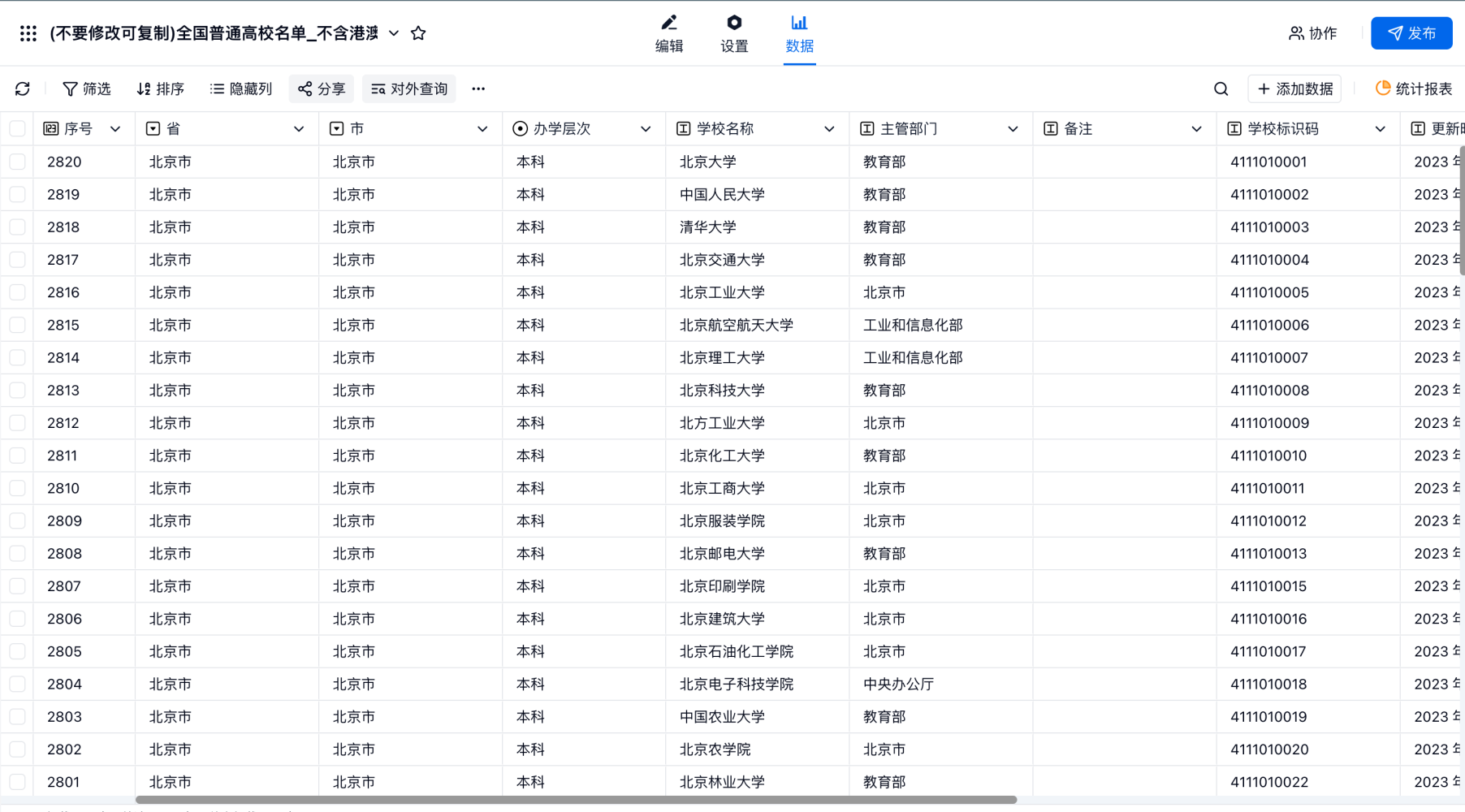The width and height of the screenshot is (1465, 812).
Task: Expand the form title dropdown arrow
Action: pos(394,33)
